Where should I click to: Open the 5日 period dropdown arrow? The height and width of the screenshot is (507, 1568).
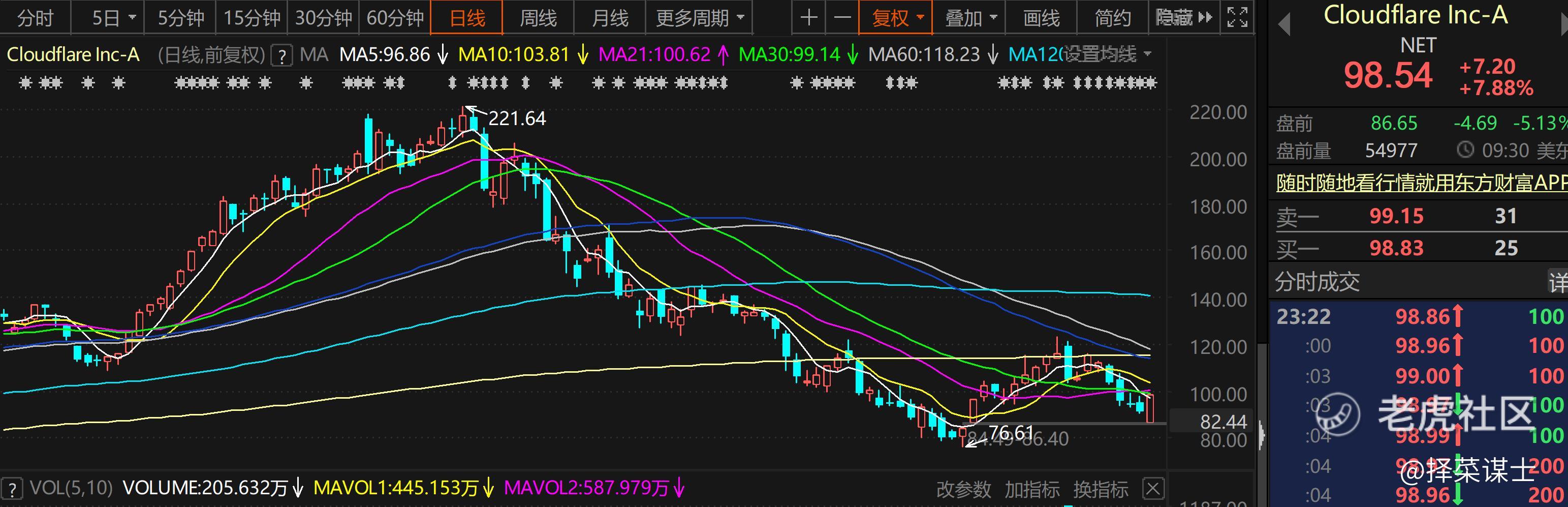pyautogui.click(x=133, y=18)
